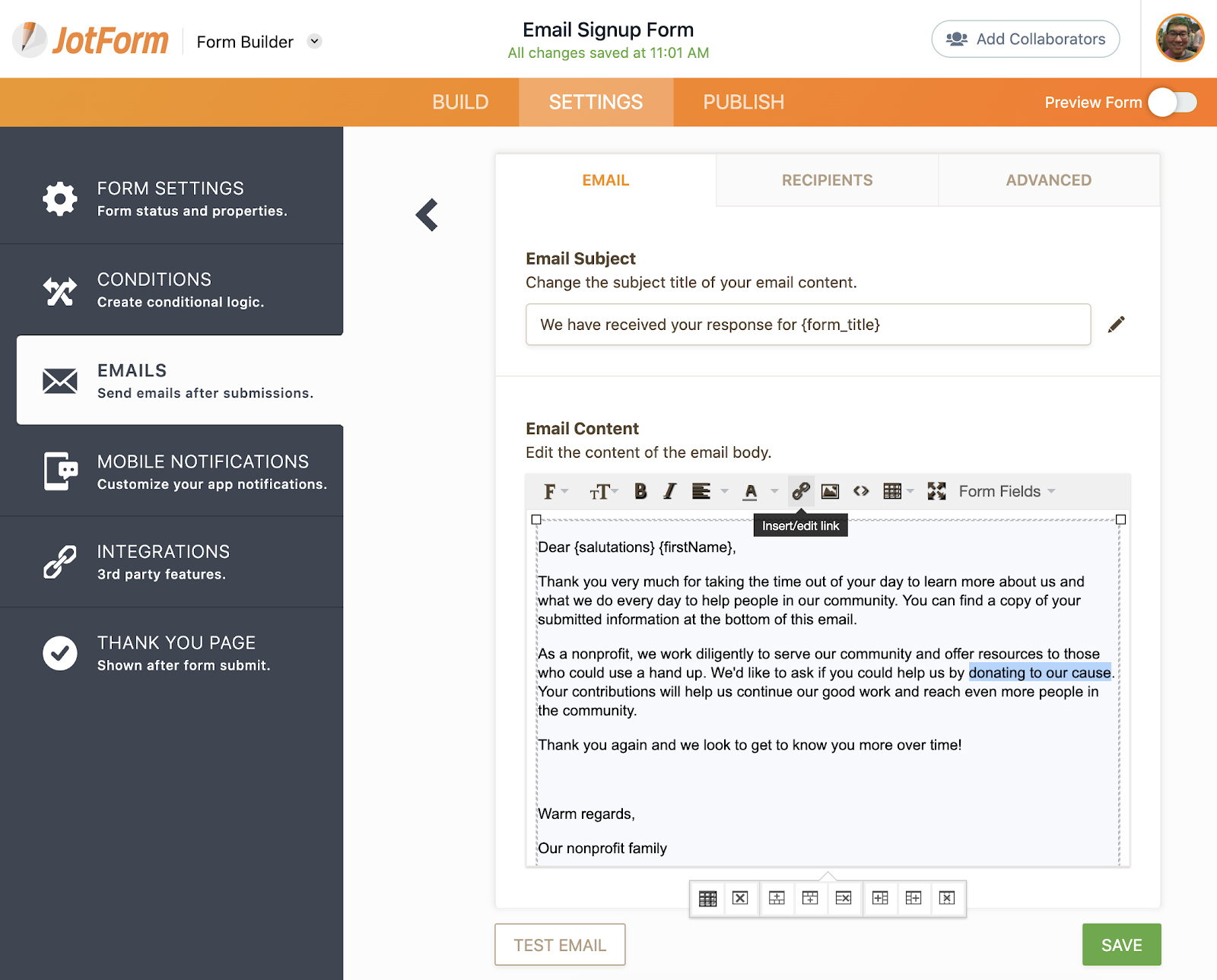Click the Email Subject input field

808,325
